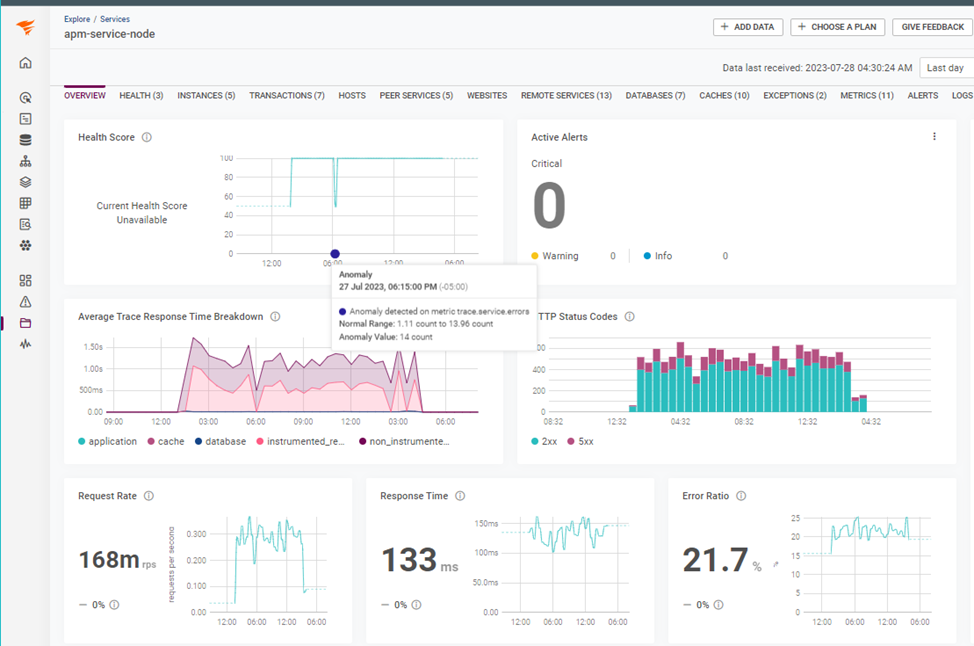Click info icon beside 0% under 21.7 %
Image resolution: width=974 pixels, height=646 pixels.
[718, 605]
